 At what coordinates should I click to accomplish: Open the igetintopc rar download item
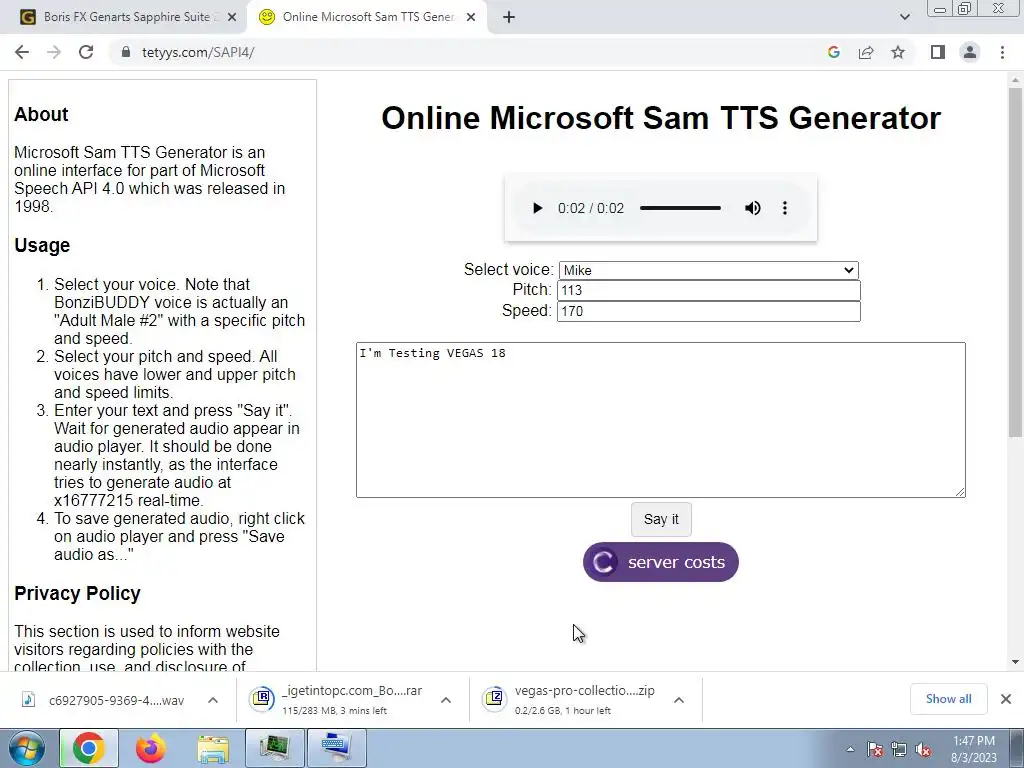(x=336, y=699)
